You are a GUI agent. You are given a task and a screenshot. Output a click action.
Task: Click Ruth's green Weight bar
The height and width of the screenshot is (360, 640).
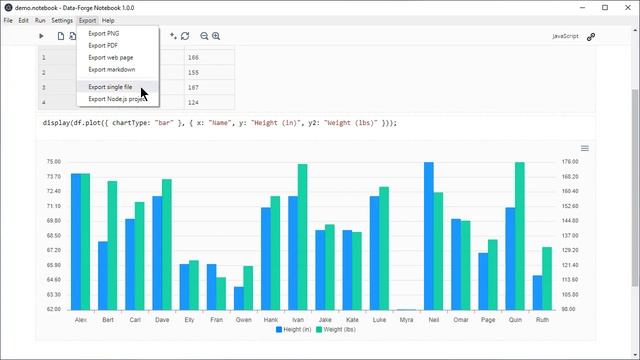tap(547, 278)
